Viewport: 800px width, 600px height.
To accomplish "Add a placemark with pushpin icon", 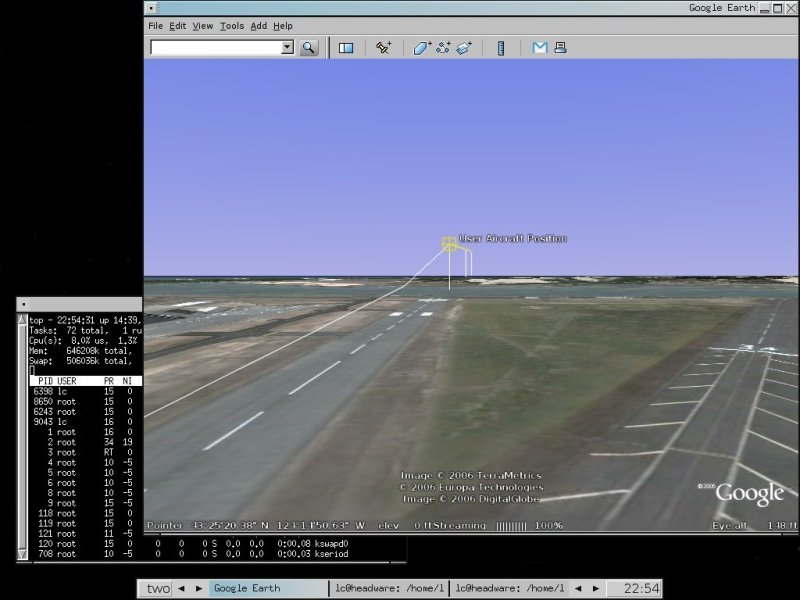I will tap(383, 47).
